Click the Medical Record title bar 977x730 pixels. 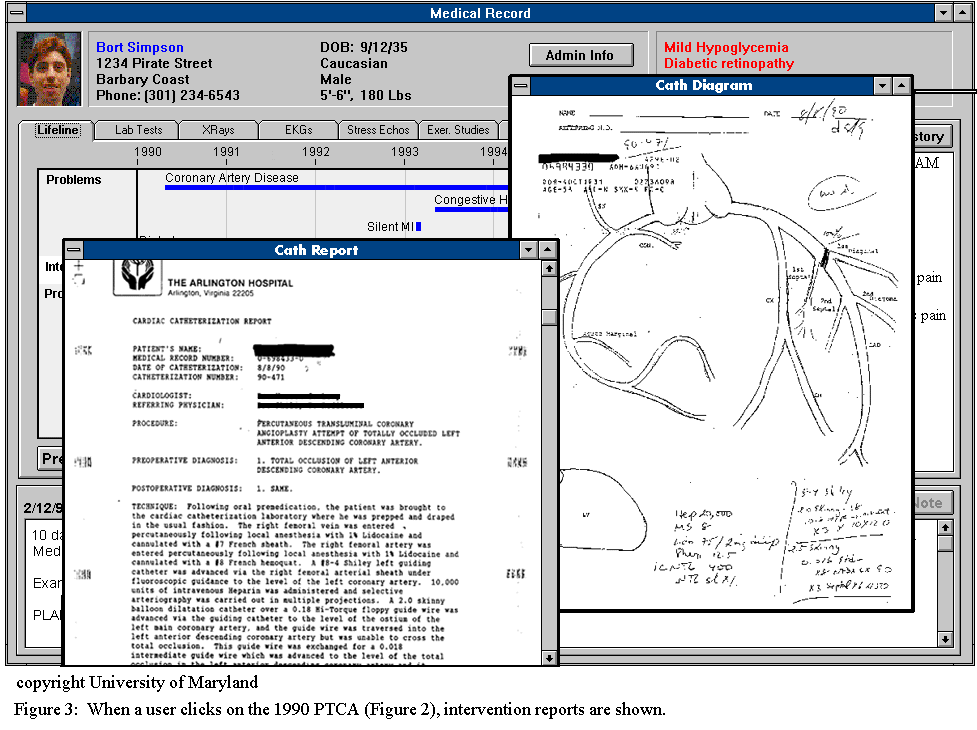(480, 13)
